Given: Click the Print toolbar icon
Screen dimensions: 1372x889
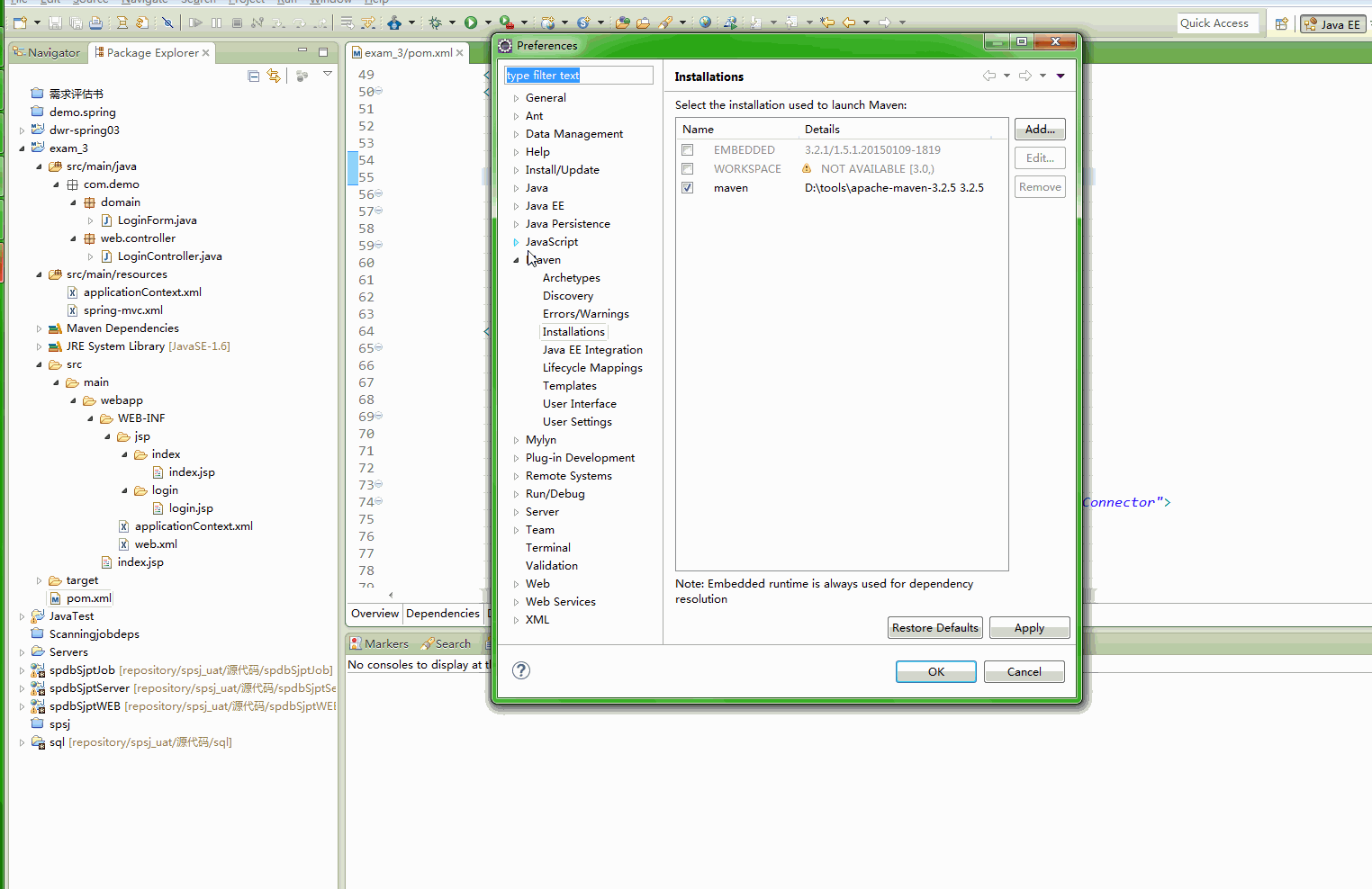Looking at the screenshot, I should (95, 22).
